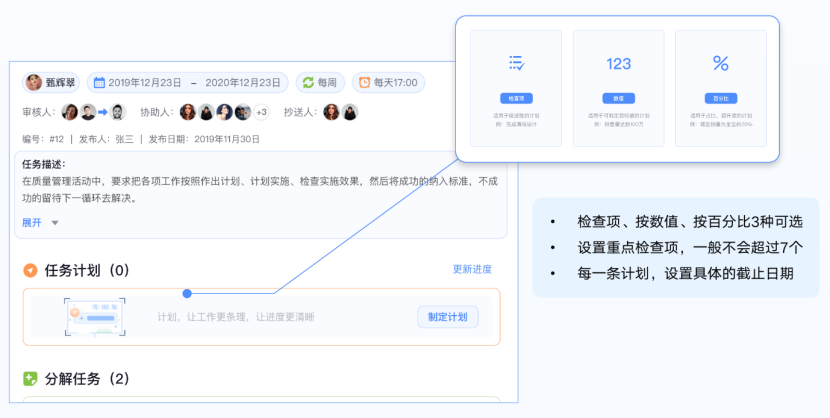Click the green refresh icon next to 每周
This screenshot has width=830, height=418.
pyautogui.click(x=309, y=83)
